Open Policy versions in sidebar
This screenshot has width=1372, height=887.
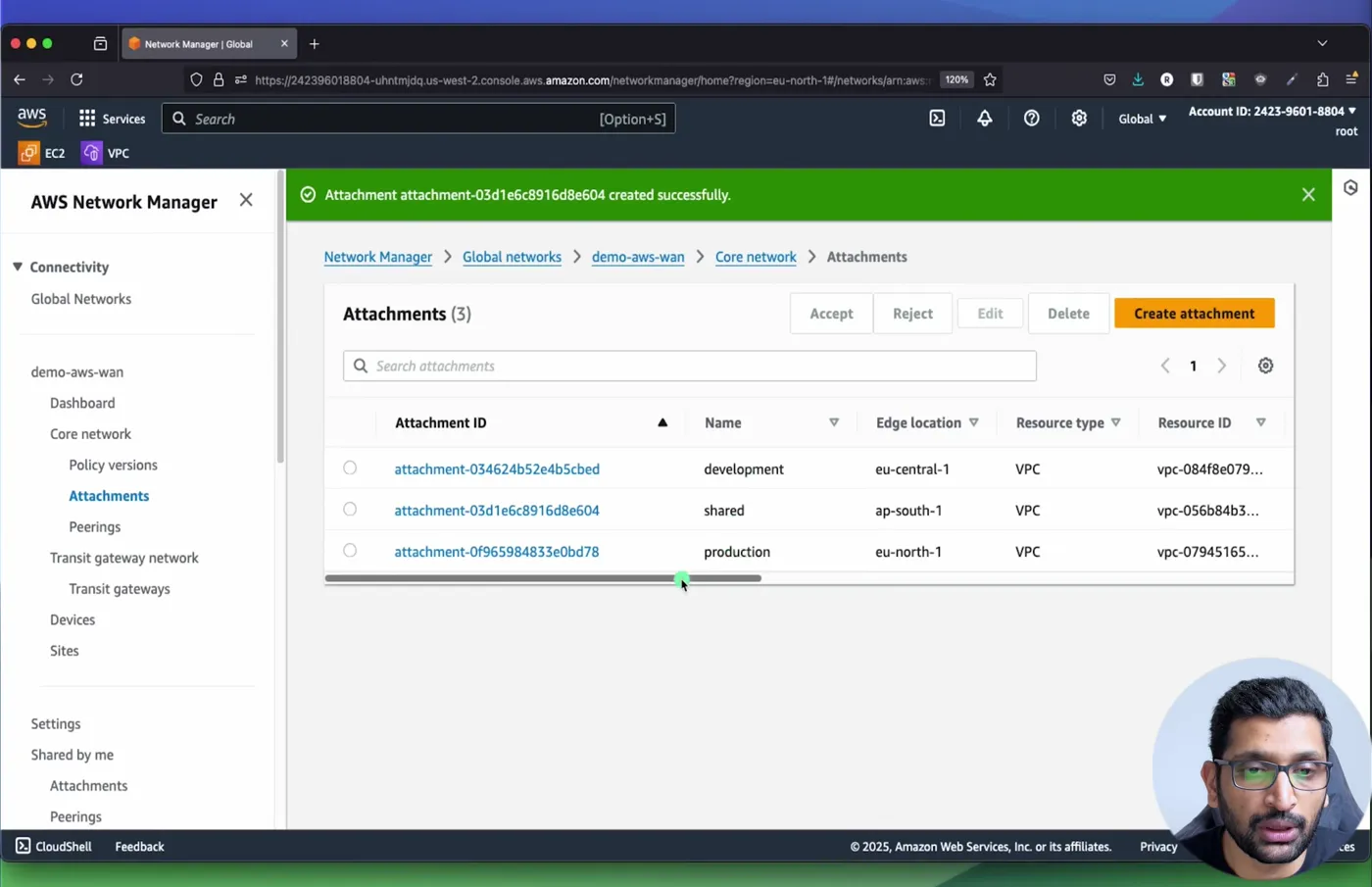[x=113, y=465]
